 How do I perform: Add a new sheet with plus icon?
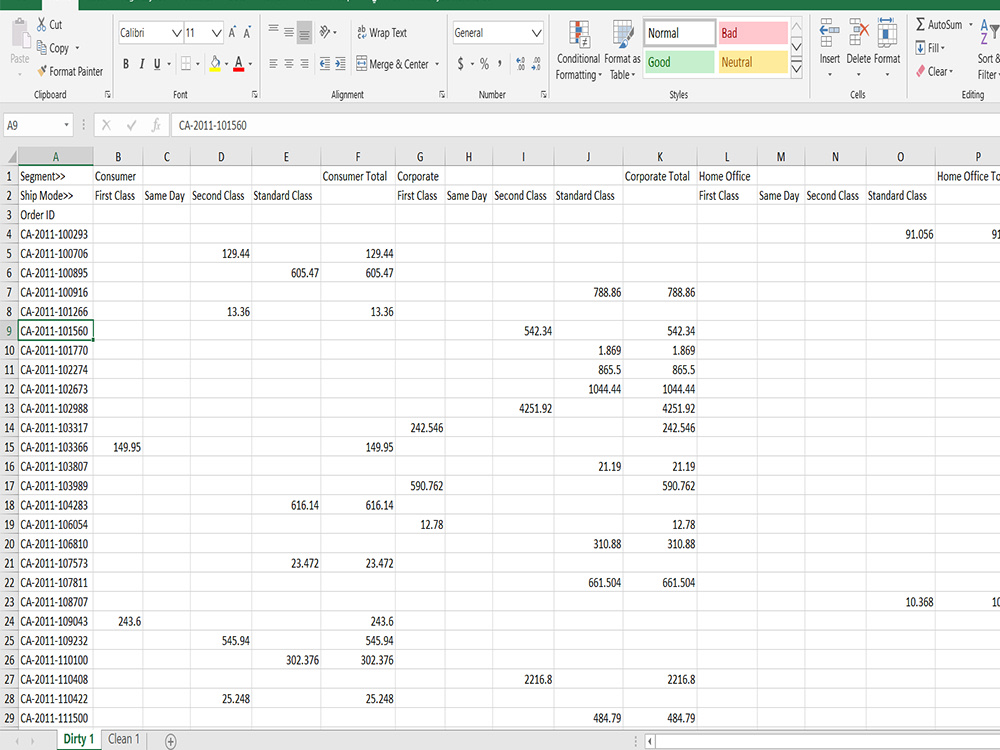point(170,740)
